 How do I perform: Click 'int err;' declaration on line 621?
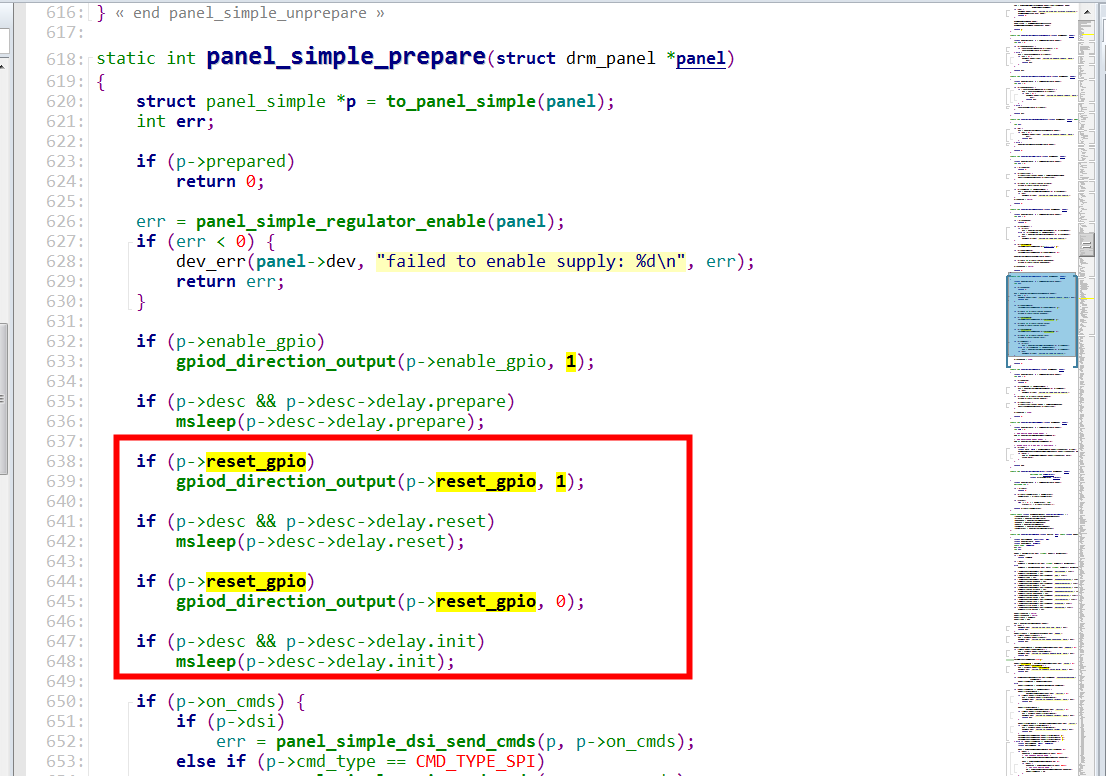click(x=175, y=122)
